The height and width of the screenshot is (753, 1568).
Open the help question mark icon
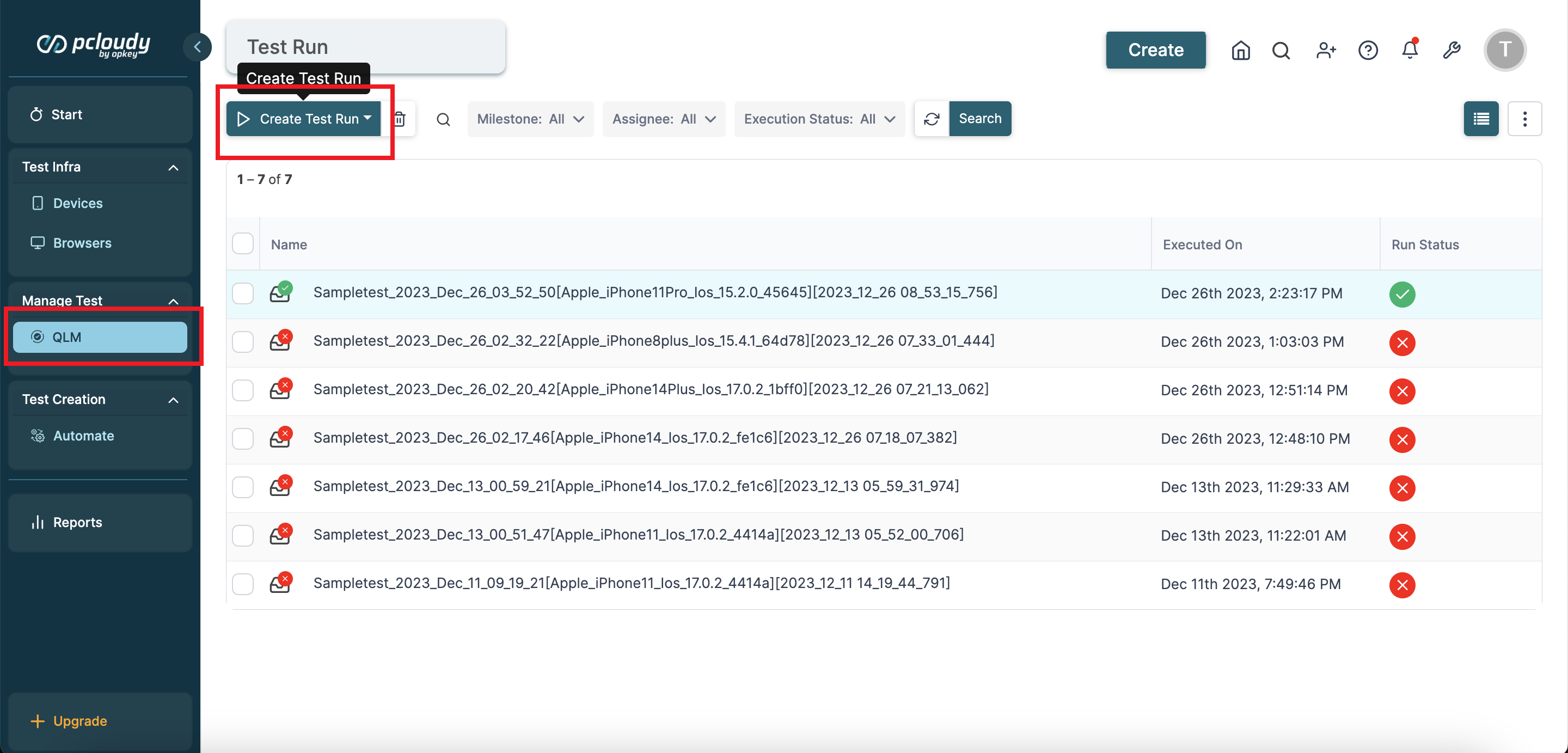coord(1368,50)
